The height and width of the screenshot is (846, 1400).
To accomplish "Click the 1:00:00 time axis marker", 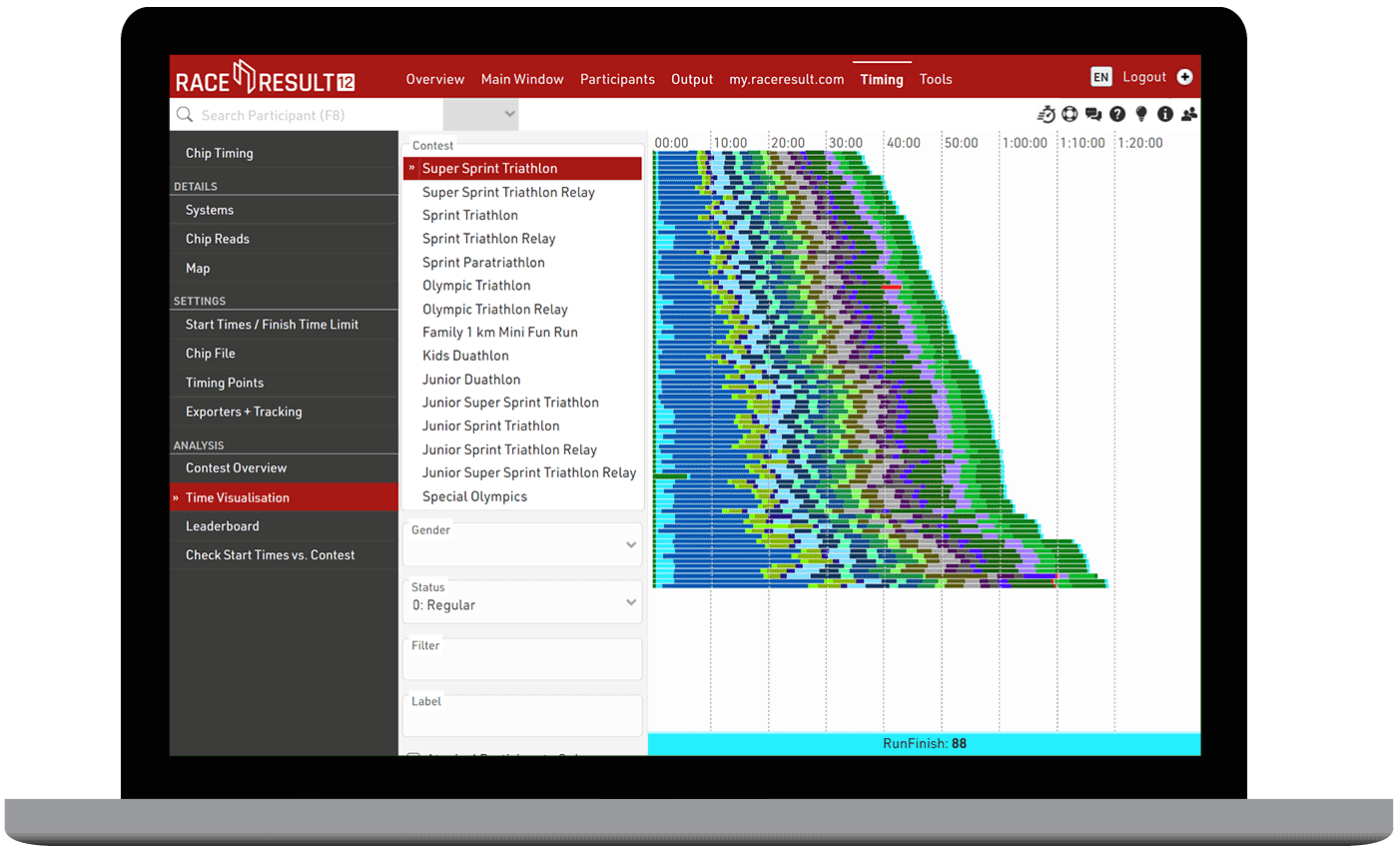I will click(x=1025, y=143).
